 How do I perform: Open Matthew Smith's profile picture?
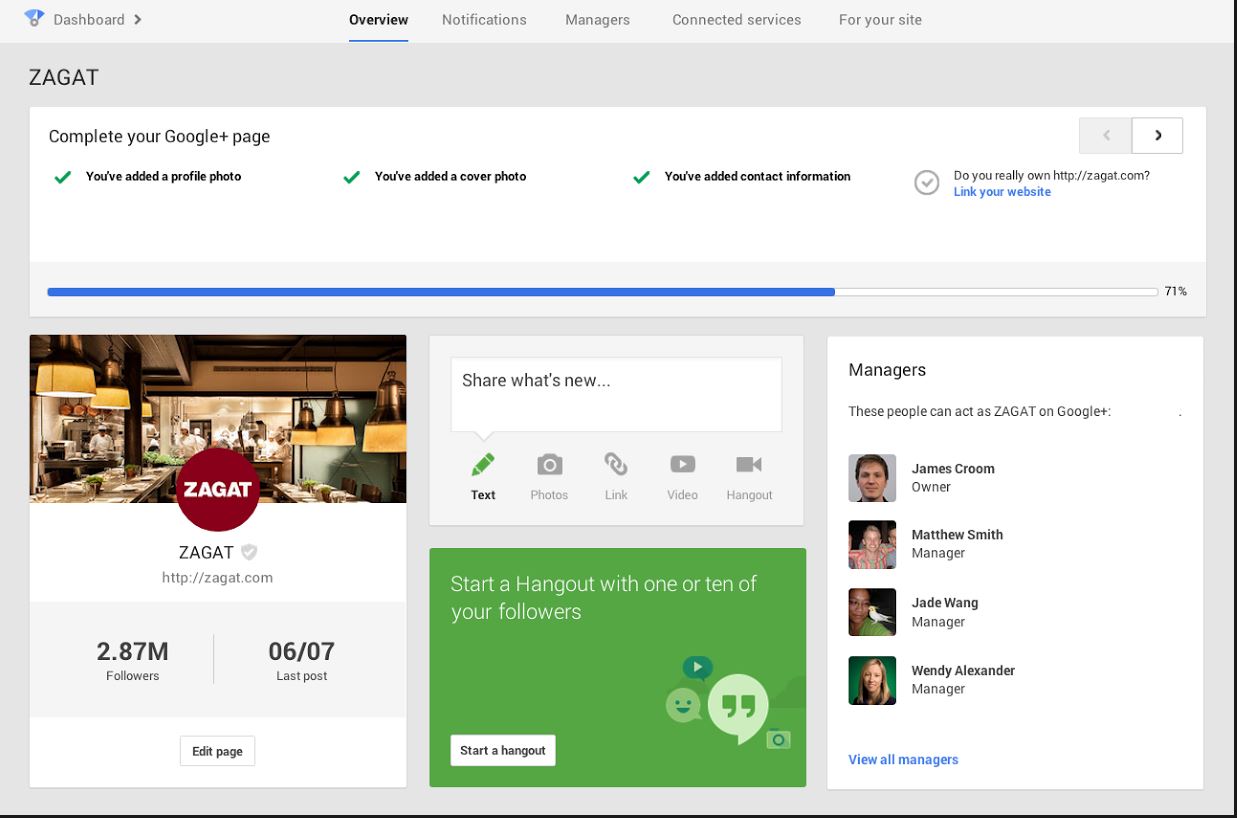[x=872, y=544]
